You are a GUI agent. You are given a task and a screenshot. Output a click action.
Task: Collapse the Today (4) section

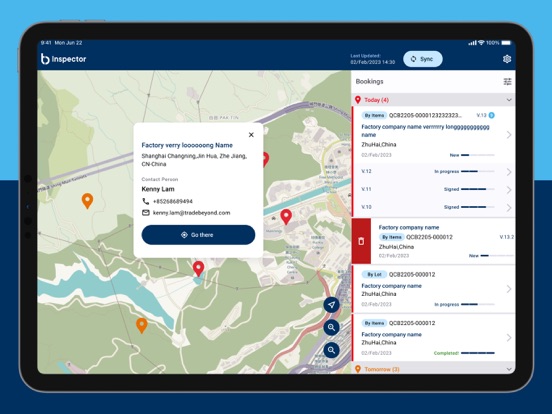pyautogui.click(x=509, y=100)
